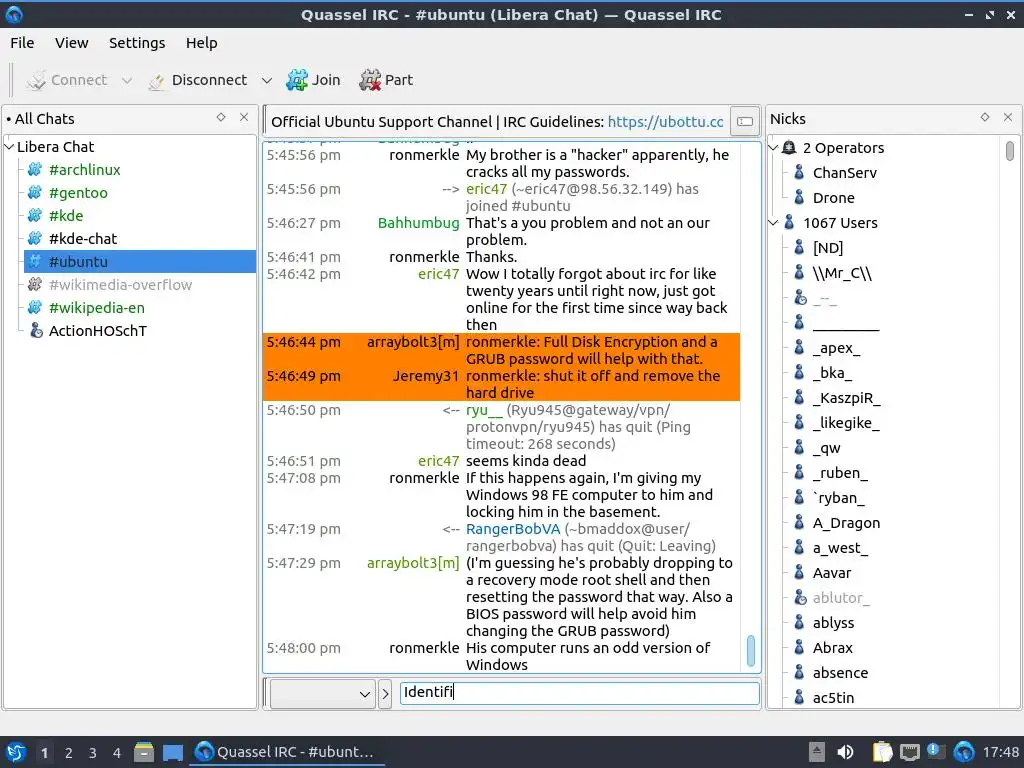Image resolution: width=1024 pixels, height=768 pixels.
Task: Open the nick selector combo box
Action: coord(323,694)
